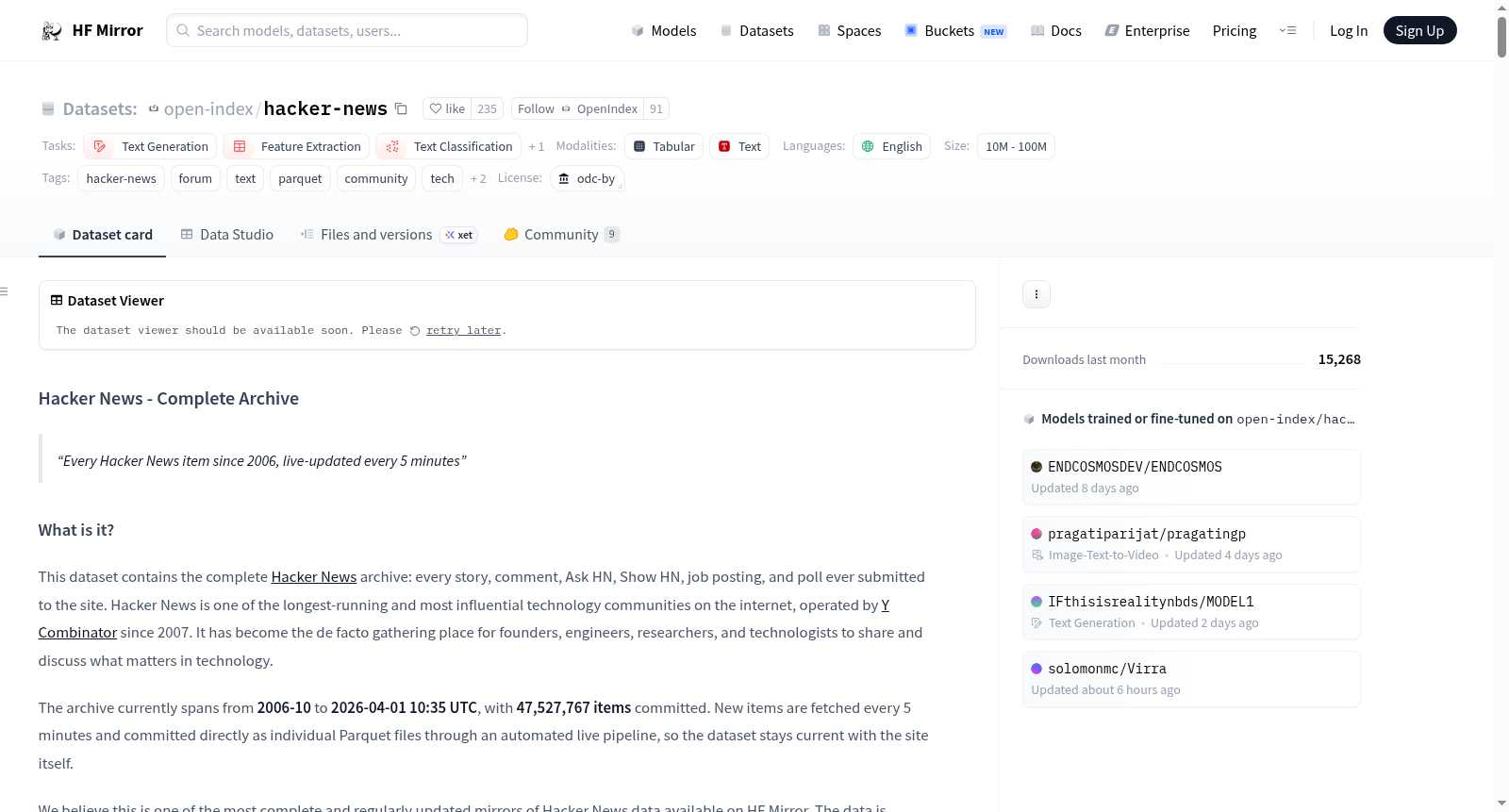Open the odc-by license tag
Image resolution: width=1509 pixels, height=812 pixels.
click(x=587, y=178)
